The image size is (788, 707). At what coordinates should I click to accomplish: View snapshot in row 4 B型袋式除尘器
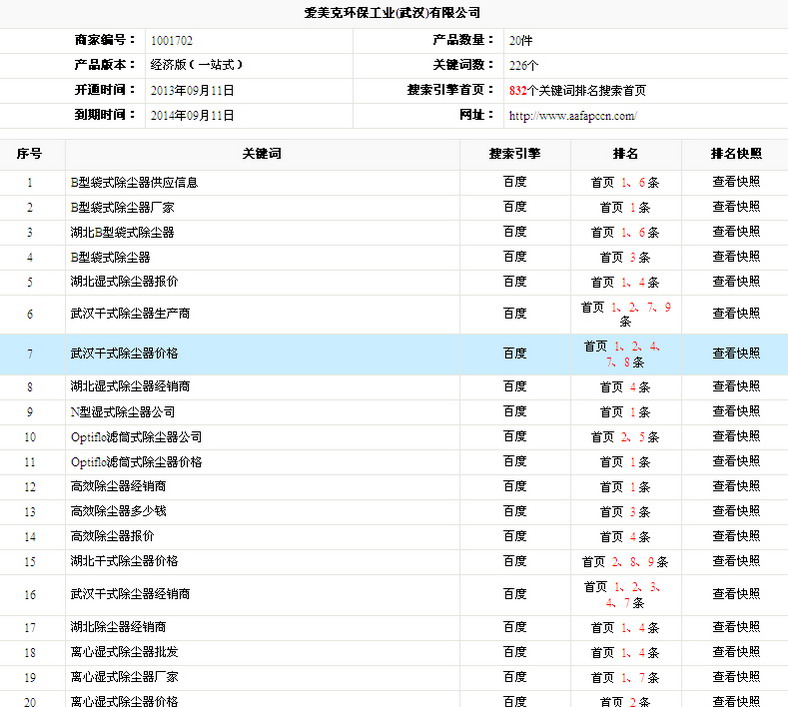click(736, 257)
